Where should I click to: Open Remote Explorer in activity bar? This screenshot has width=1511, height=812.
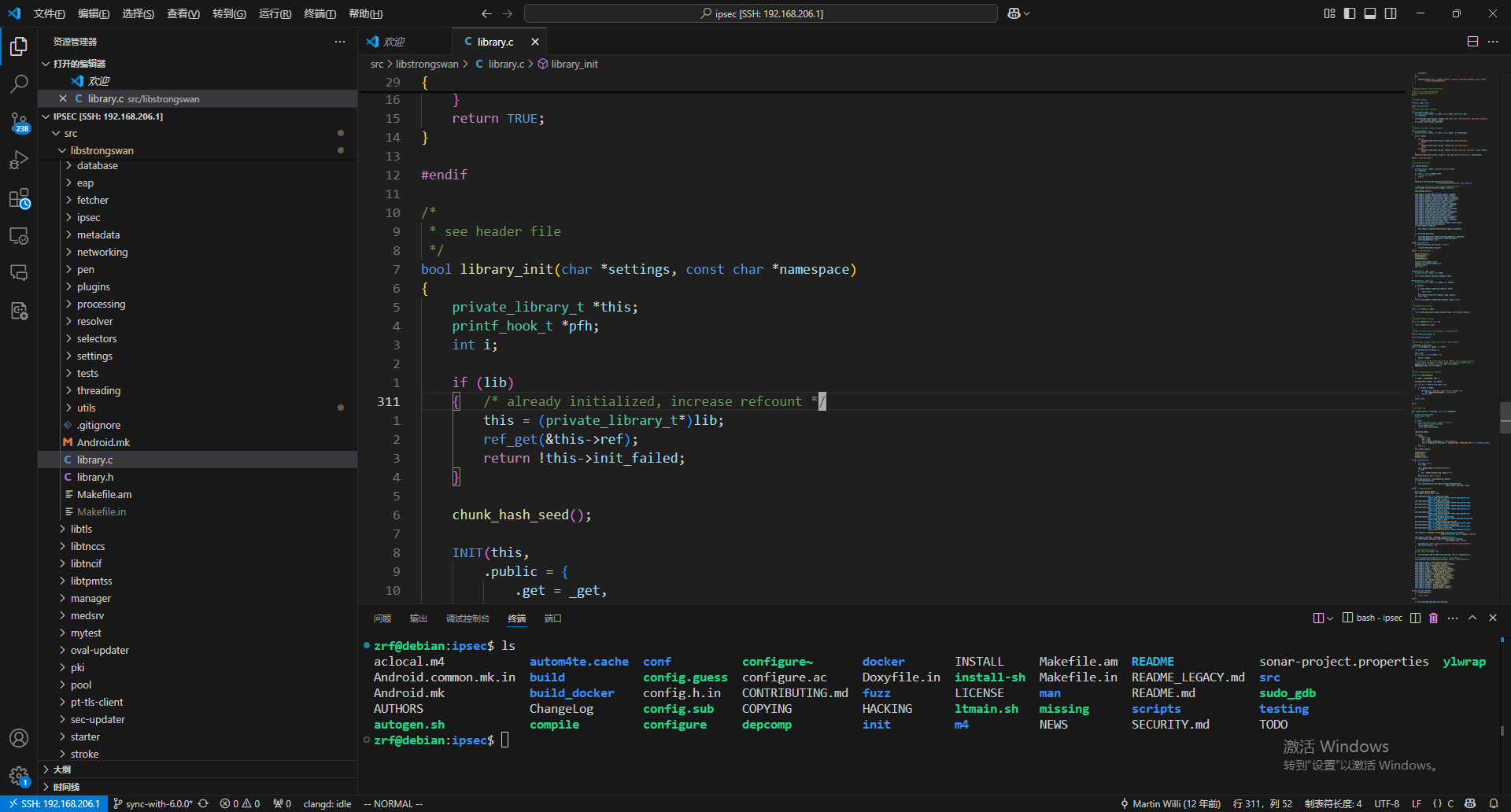click(x=19, y=235)
